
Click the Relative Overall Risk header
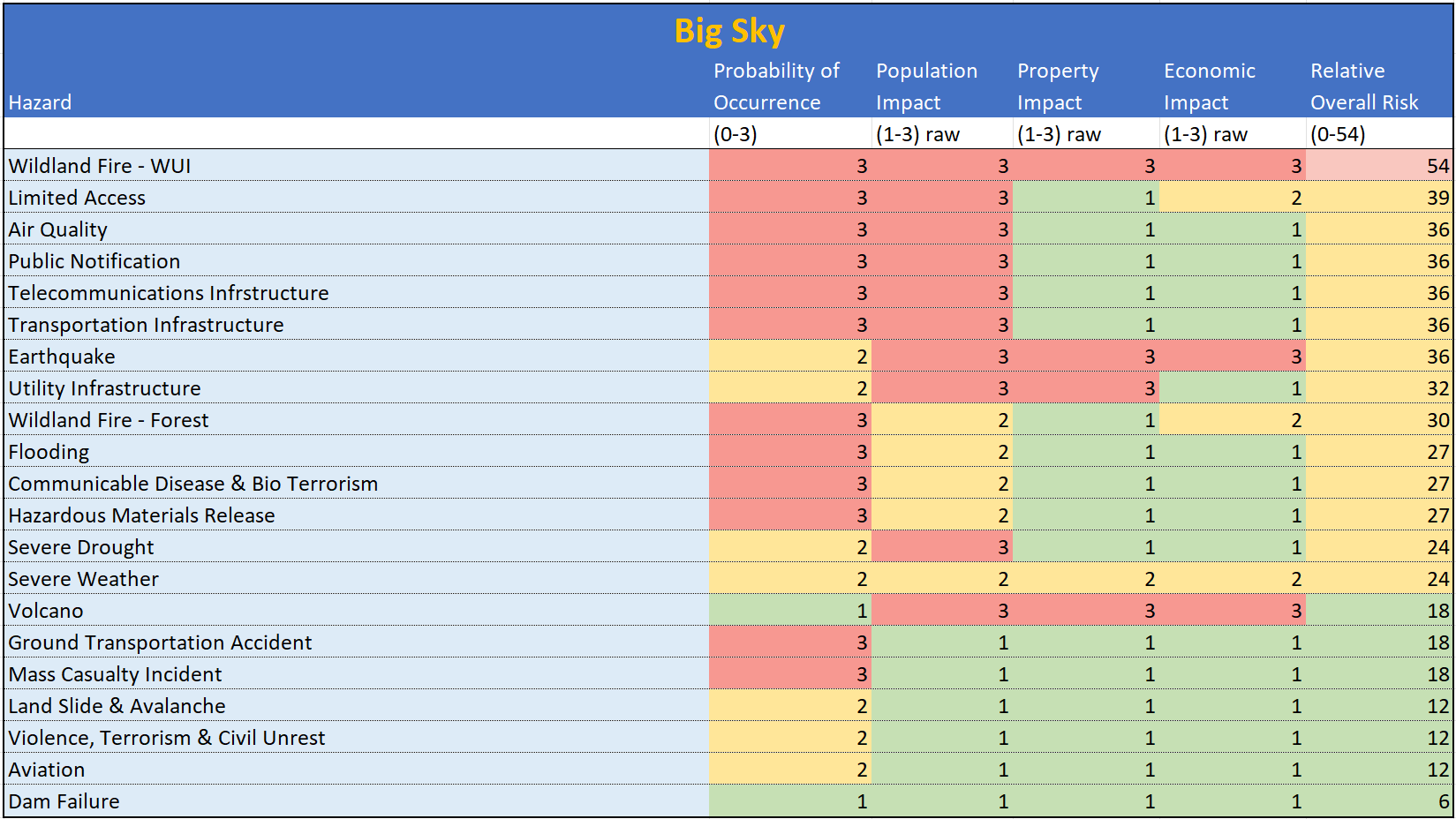point(1364,86)
